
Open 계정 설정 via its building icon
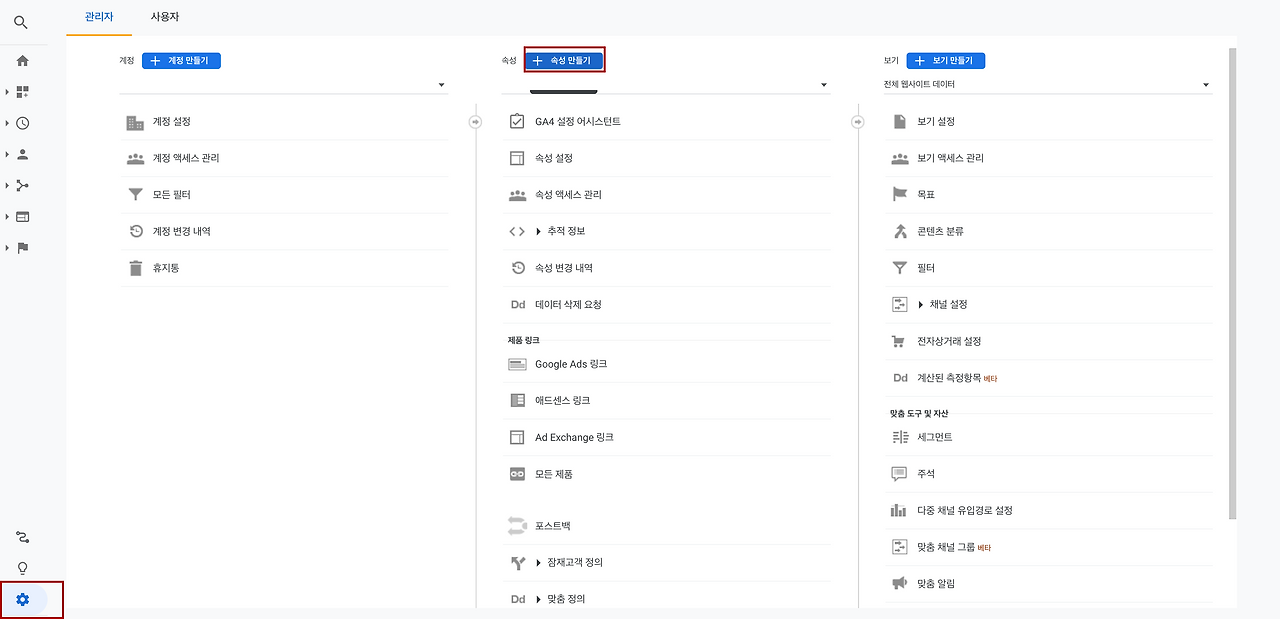point(136,121)
